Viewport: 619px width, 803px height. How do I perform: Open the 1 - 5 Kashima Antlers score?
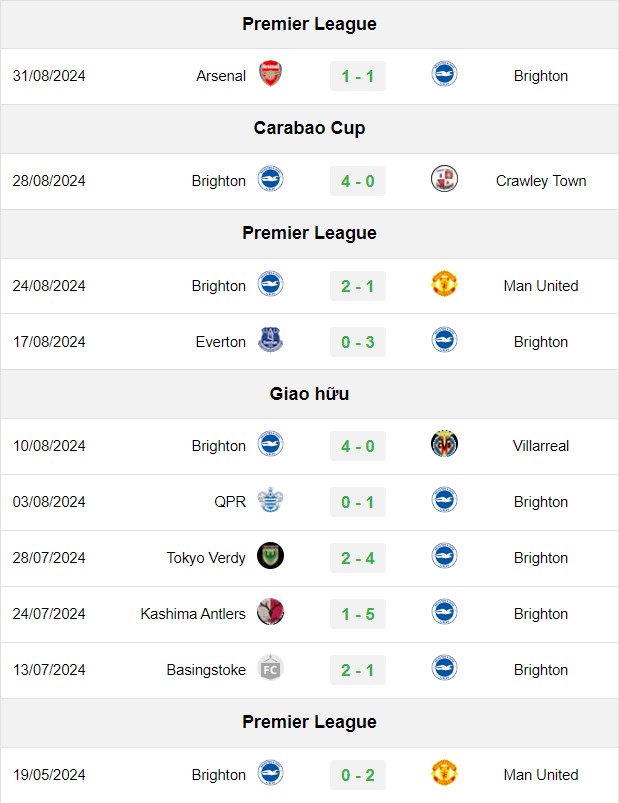358,614
